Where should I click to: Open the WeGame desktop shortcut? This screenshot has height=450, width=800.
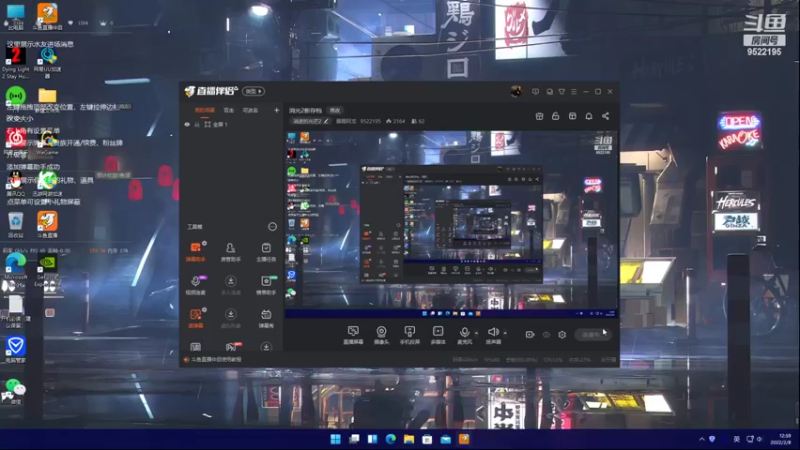pyautogui.click(x=47, y=143)
